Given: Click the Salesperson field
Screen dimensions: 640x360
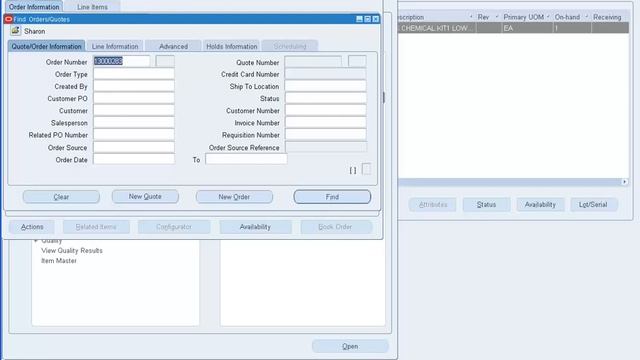Looking at the screenshot, I should [134, 122].
